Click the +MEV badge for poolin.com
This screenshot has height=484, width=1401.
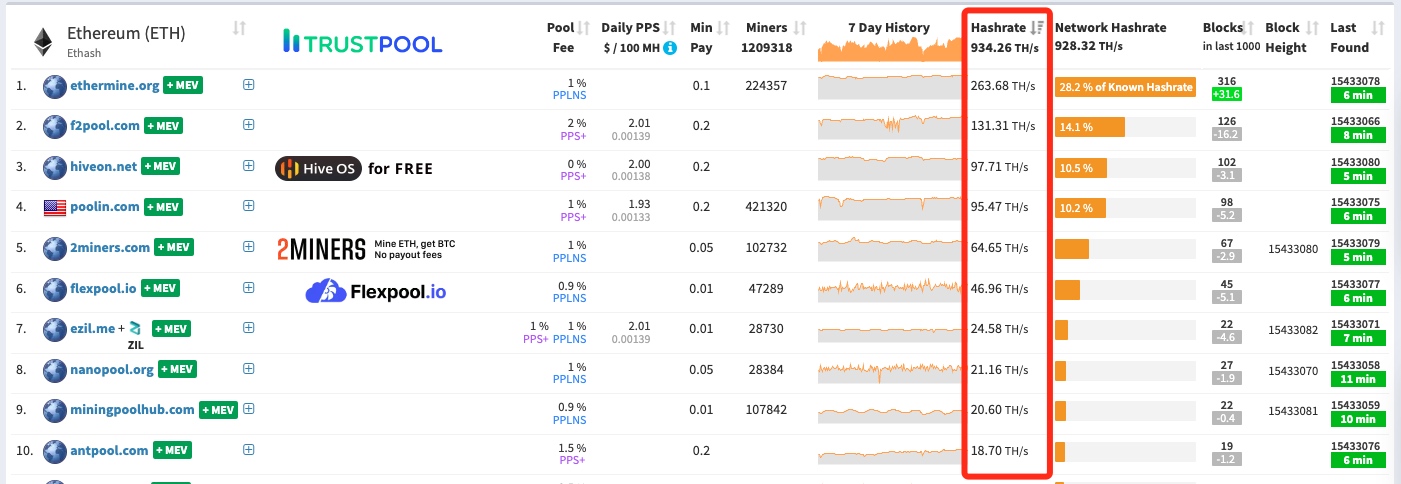[x=163, y=207]
